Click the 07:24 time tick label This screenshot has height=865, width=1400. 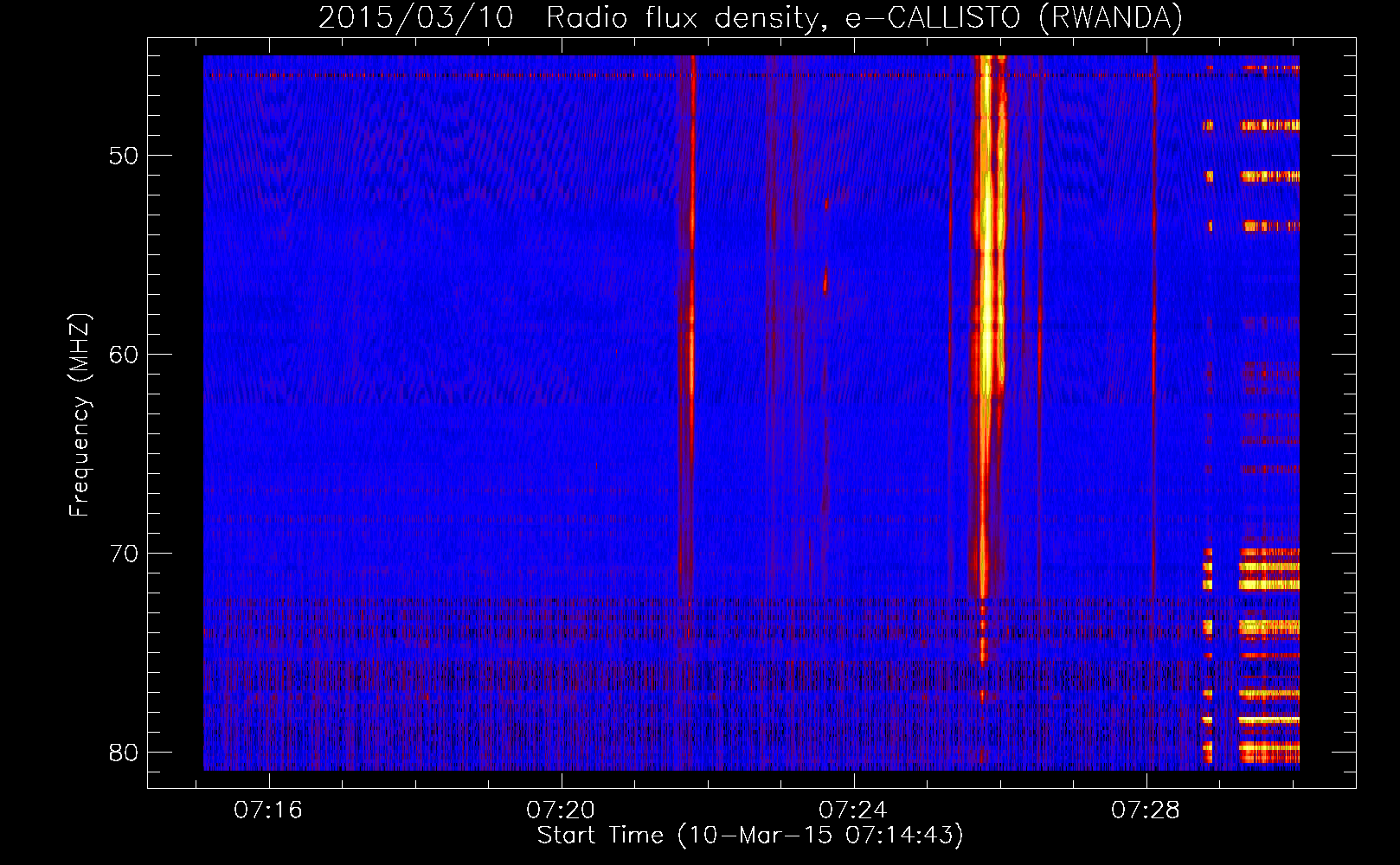pos(853,811)
